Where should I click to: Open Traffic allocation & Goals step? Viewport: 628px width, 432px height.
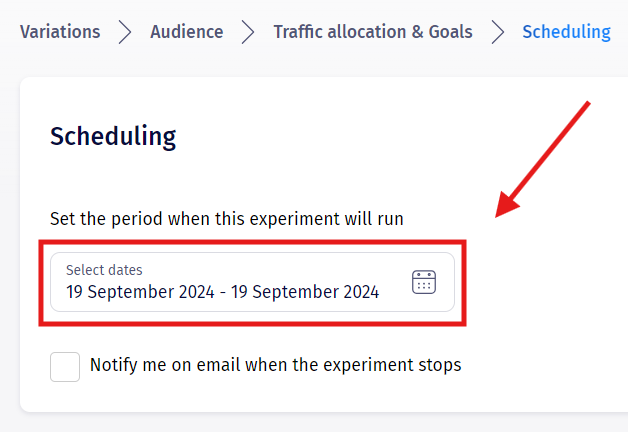(372, 32)
